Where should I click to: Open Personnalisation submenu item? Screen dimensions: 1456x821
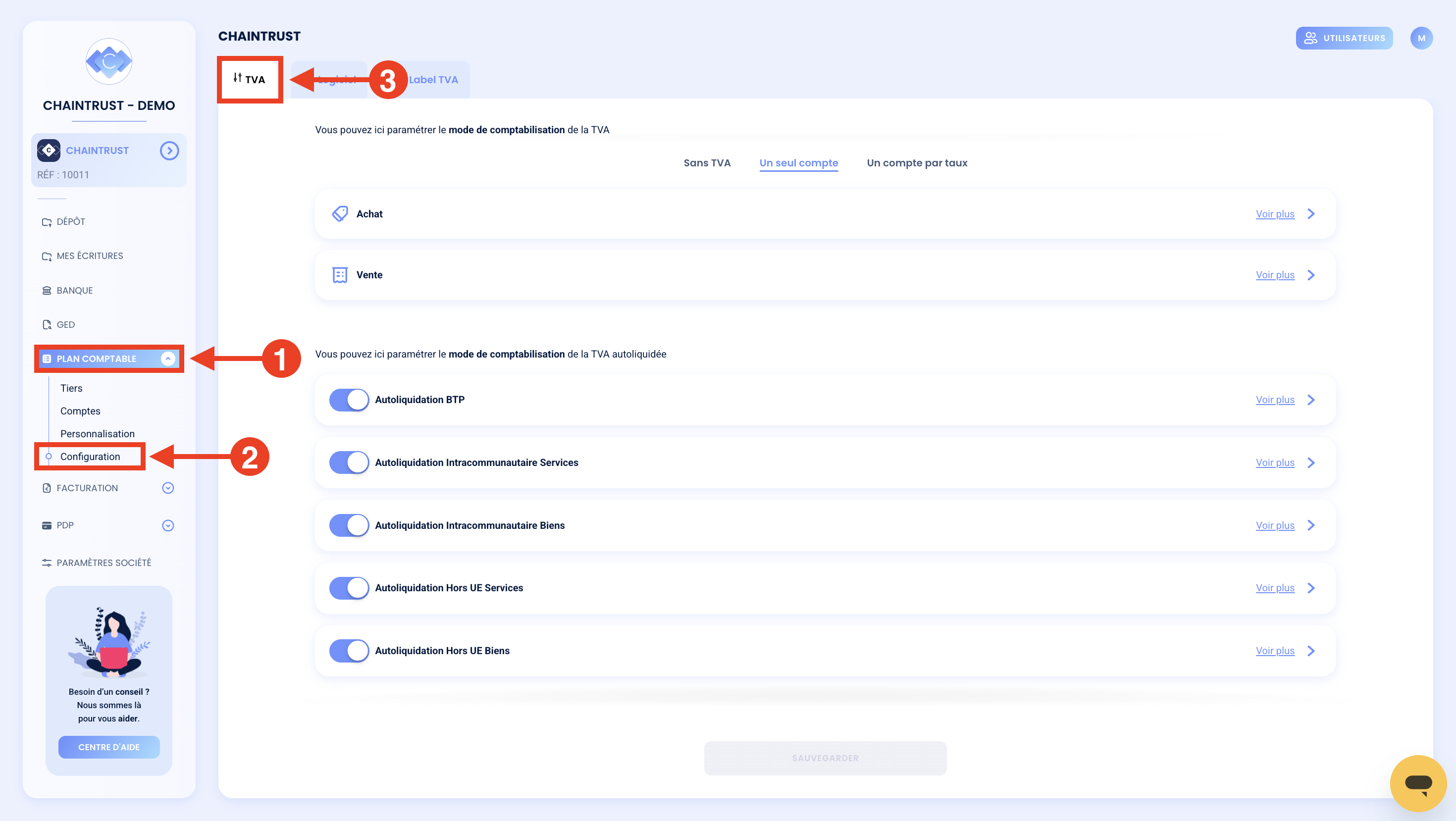[97, 434]
